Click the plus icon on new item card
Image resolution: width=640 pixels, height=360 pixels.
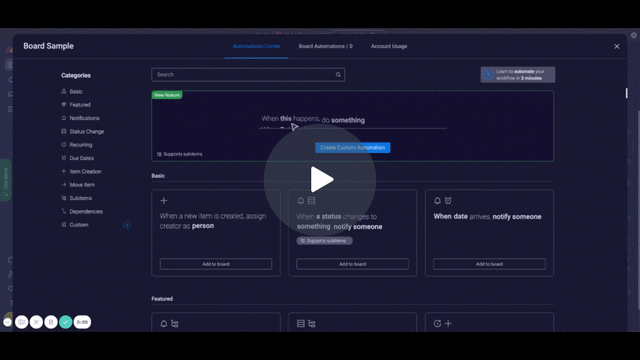(164, 200)
